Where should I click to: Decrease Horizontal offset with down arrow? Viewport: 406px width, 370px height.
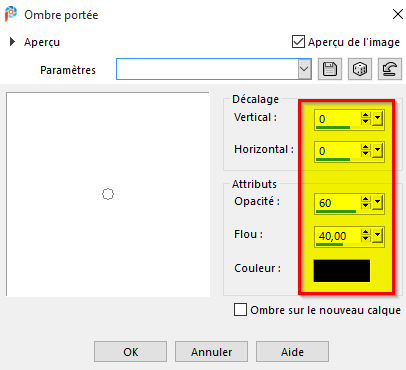[366, 154]
